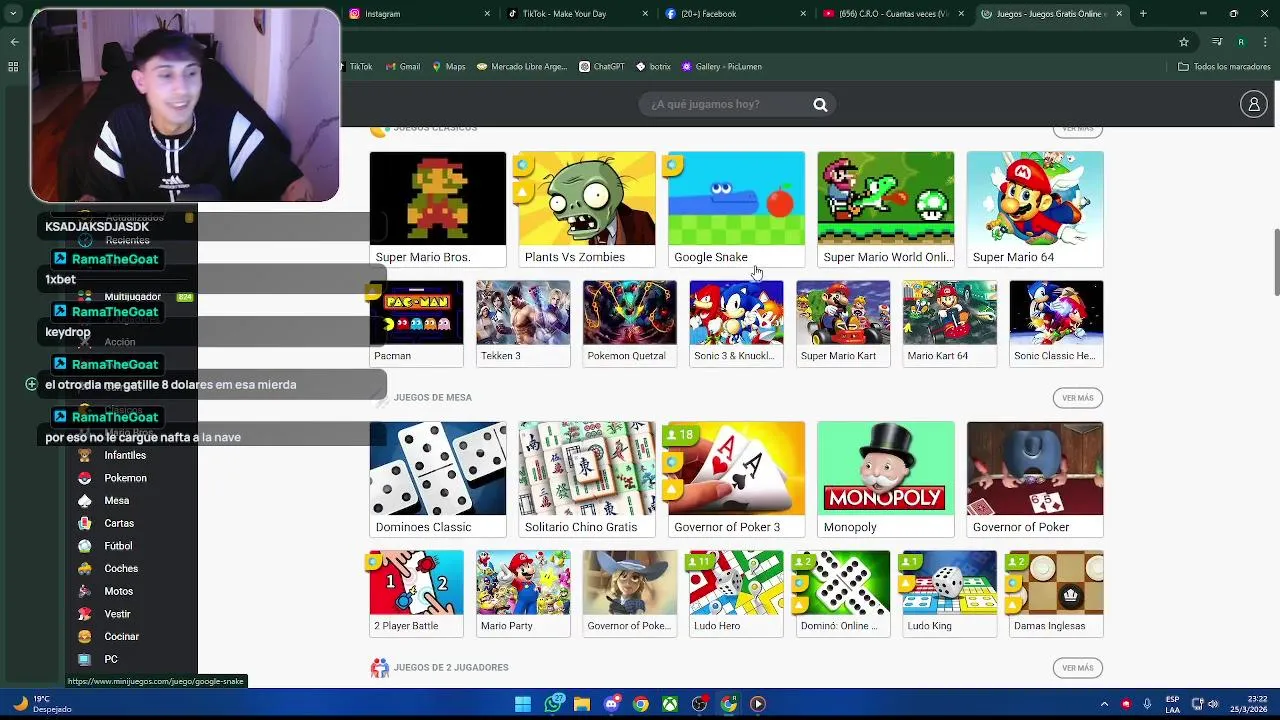
Task: Open the user account icon
Action: coord(1253,104)
